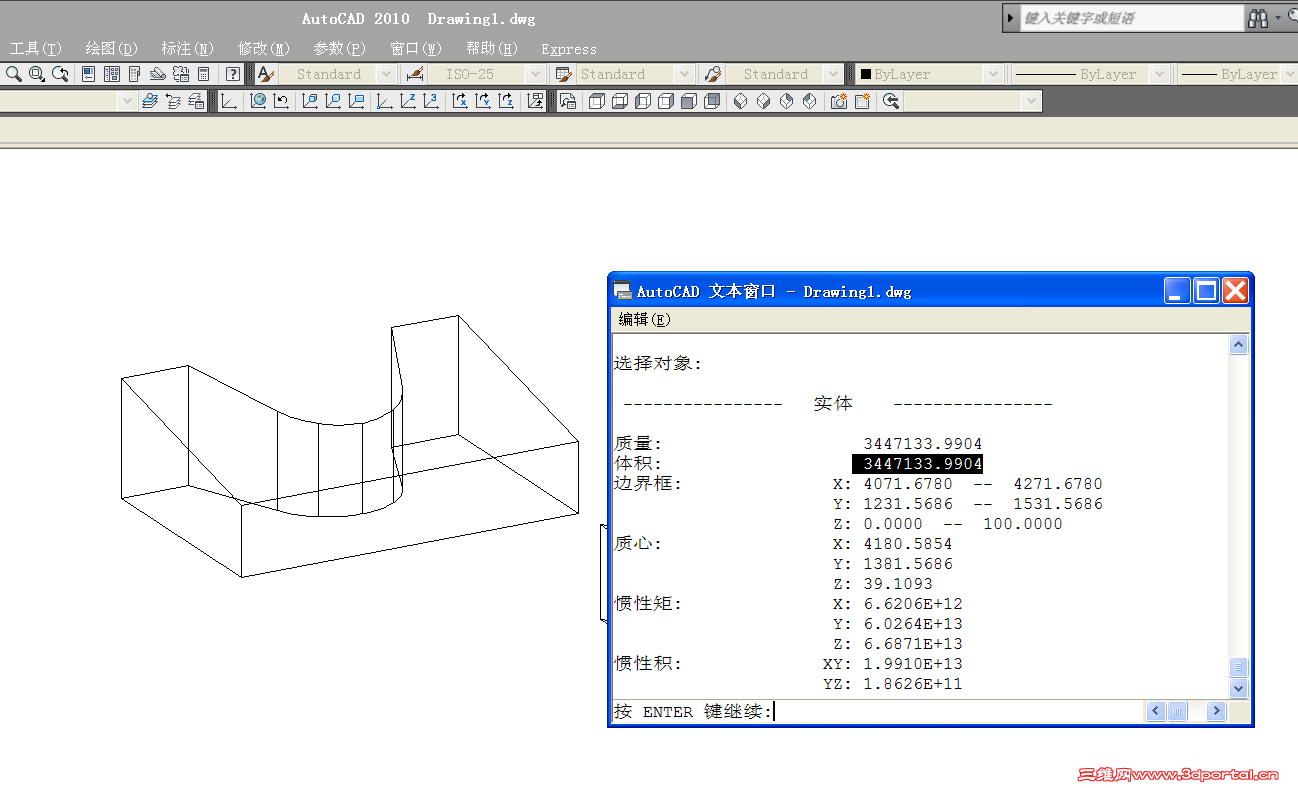Open the ByLayer linetype dropdown
The image size is (1298, 788).
pyautogui.click(x=1160, y=74)
